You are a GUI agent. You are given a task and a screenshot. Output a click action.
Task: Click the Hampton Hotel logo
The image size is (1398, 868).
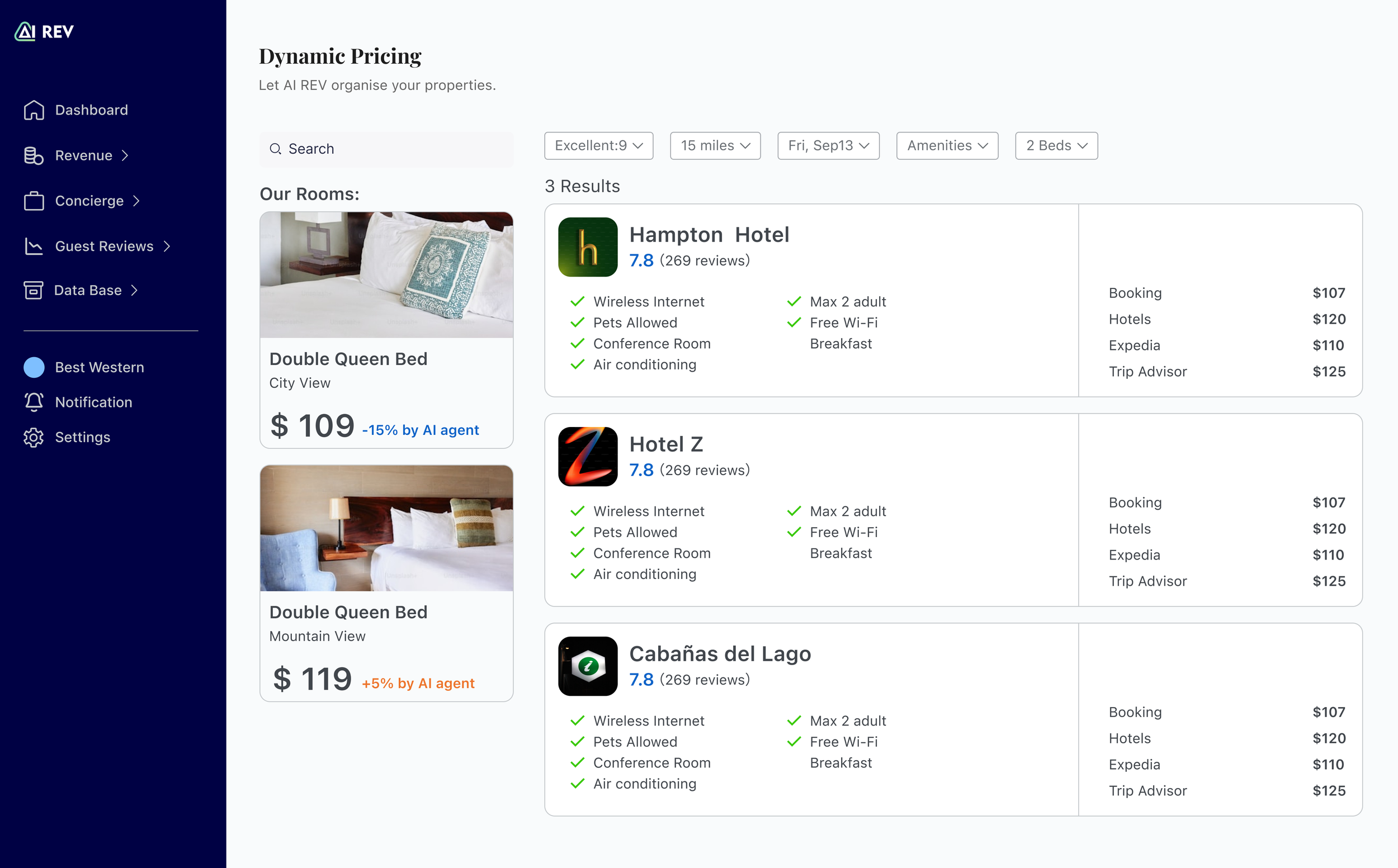point(588,247)
